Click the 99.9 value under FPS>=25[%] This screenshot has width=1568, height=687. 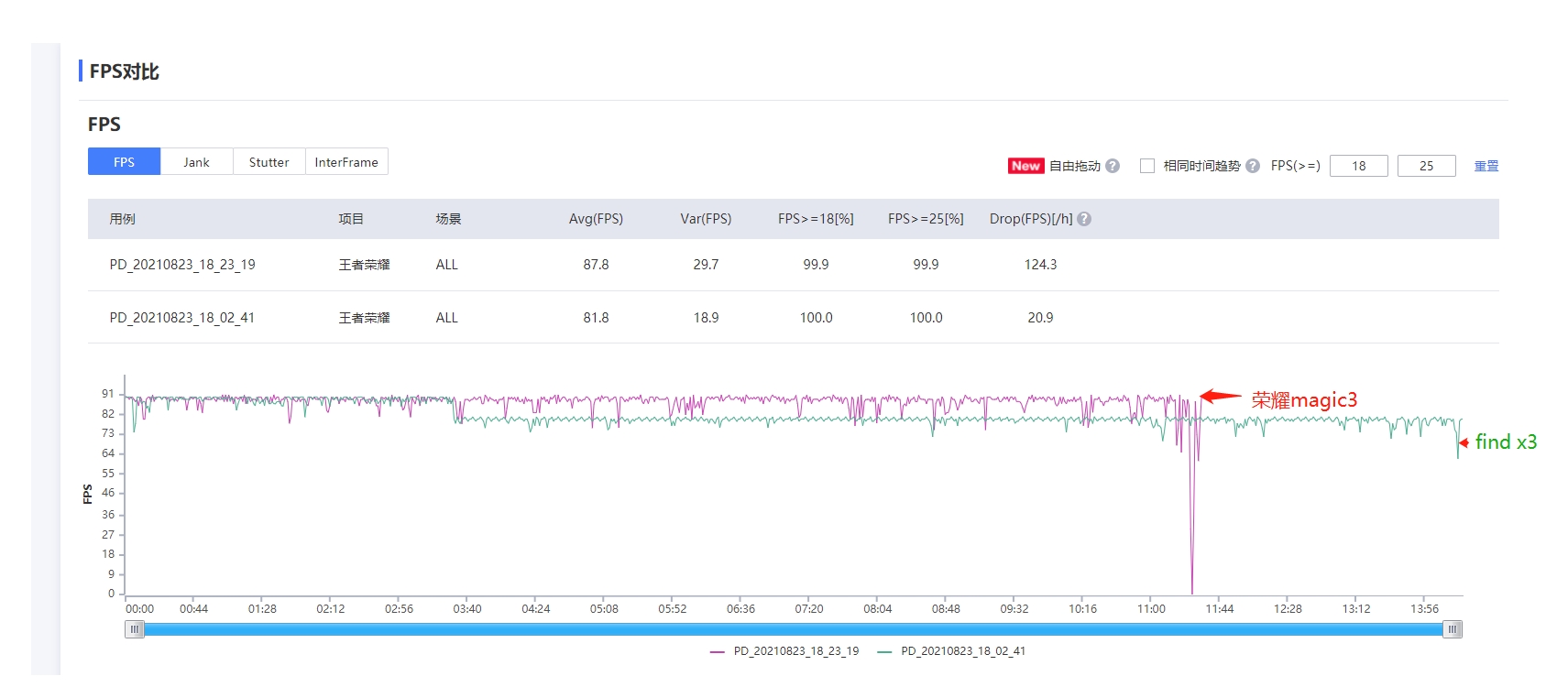(x=926, y=265)
